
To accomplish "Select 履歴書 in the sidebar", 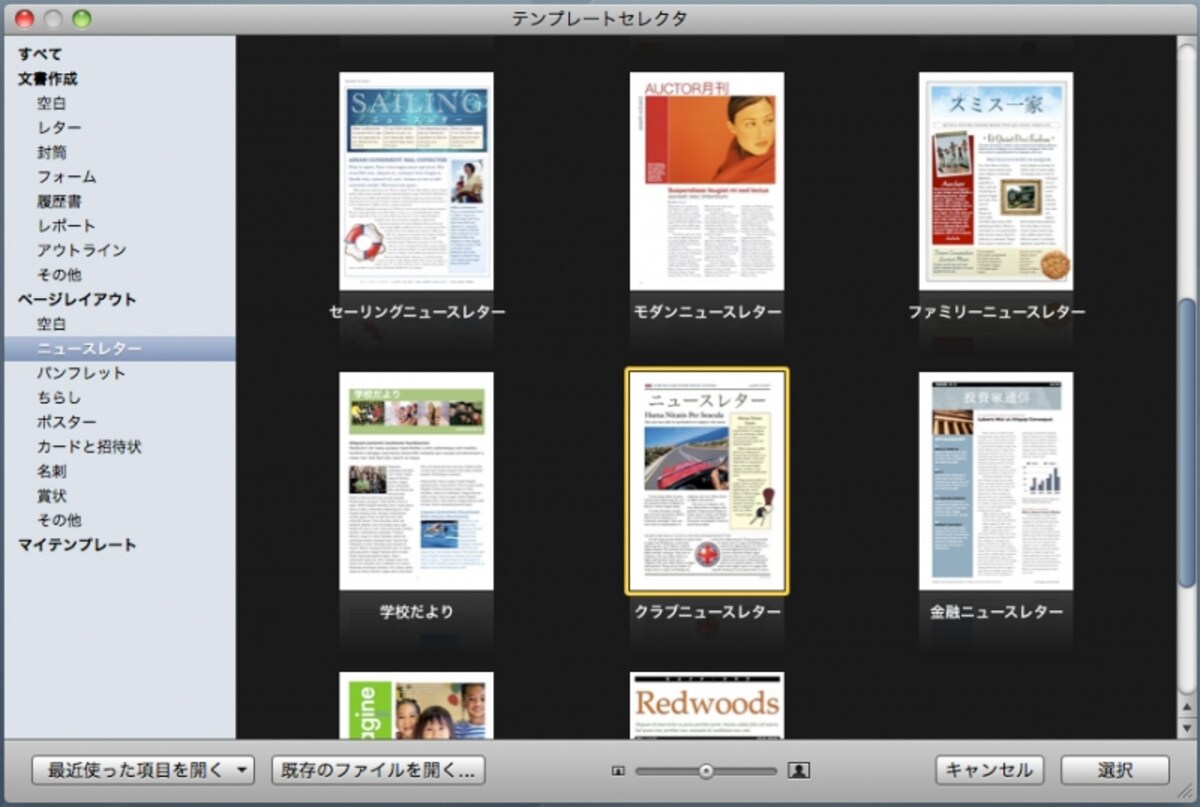I will click(x=60, y=201).
